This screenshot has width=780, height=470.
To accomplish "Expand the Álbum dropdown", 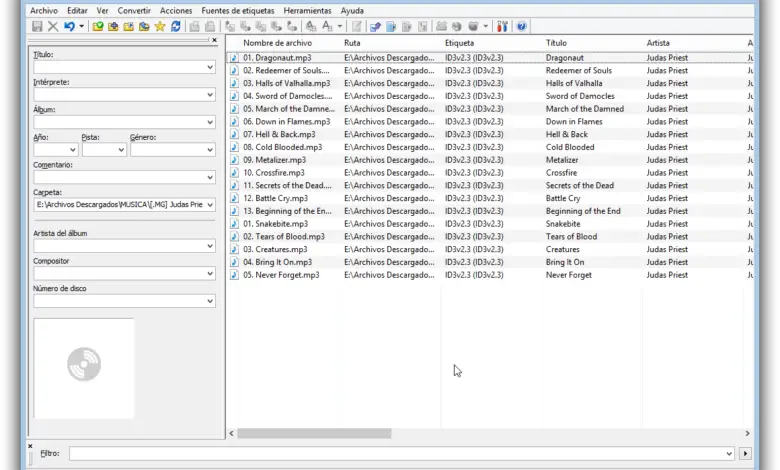I will tap(210, 122).
